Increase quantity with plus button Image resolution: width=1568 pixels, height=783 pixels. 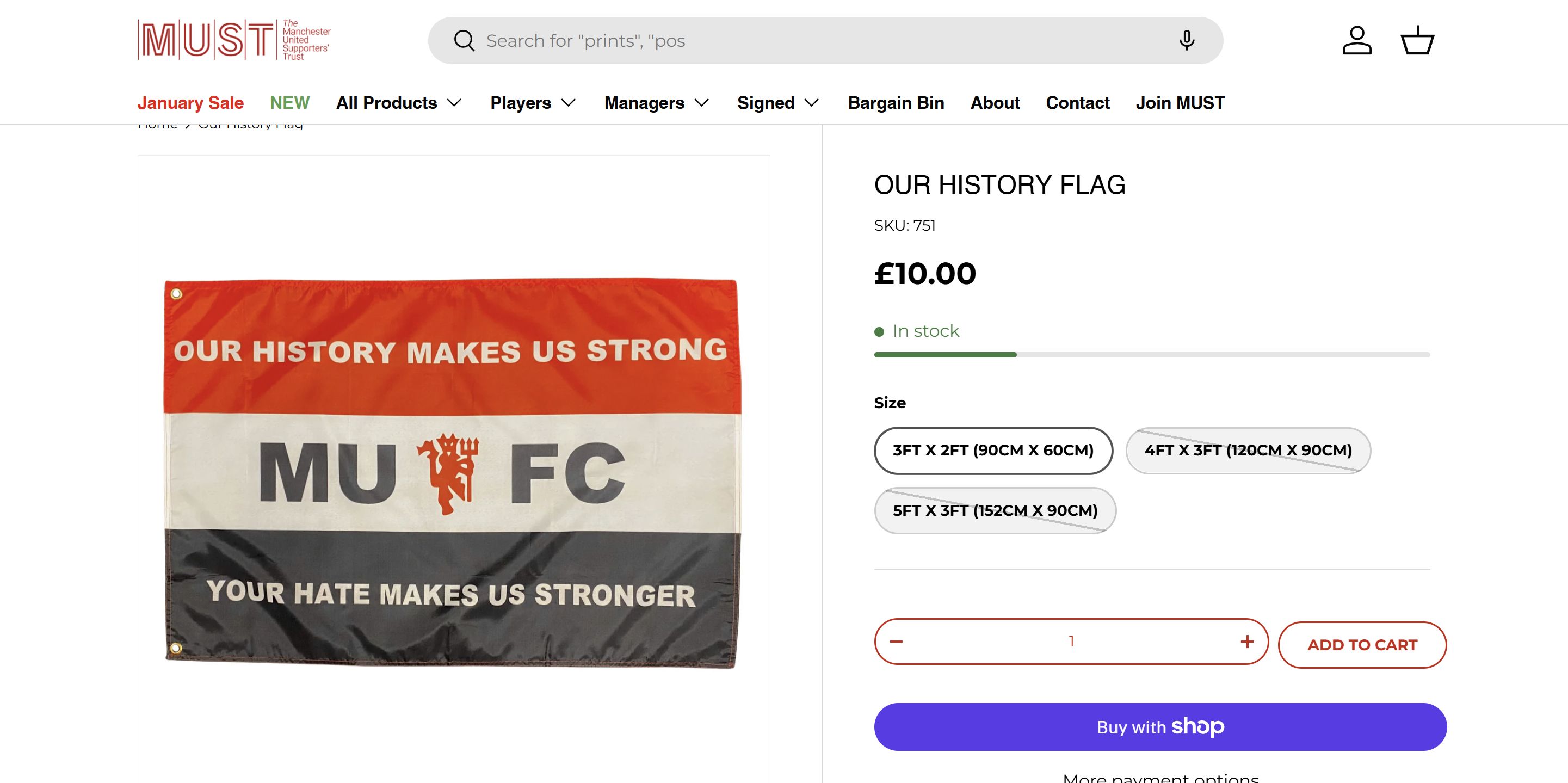click(x=1246, y=642)
